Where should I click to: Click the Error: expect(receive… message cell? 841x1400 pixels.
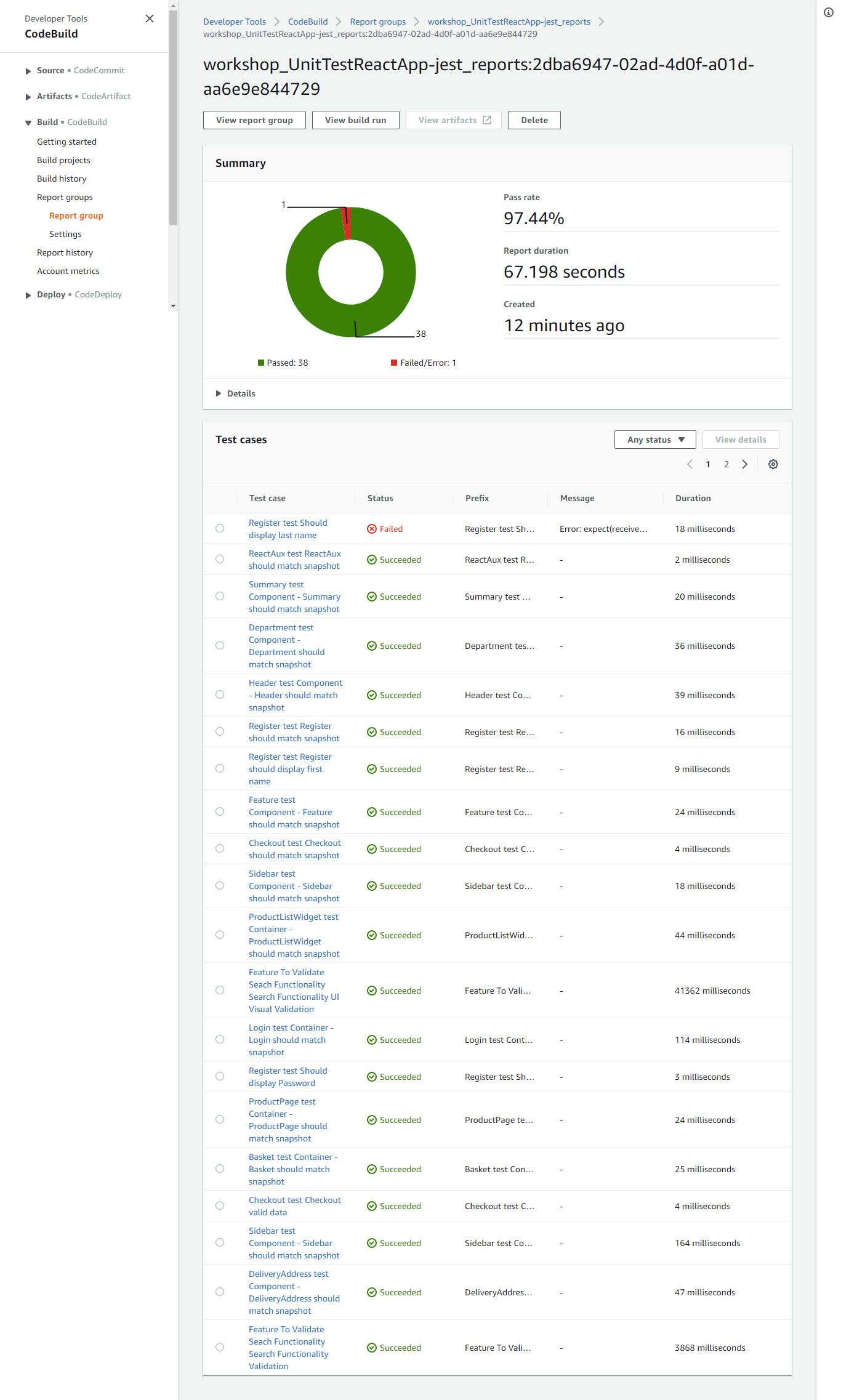point(603,529)
